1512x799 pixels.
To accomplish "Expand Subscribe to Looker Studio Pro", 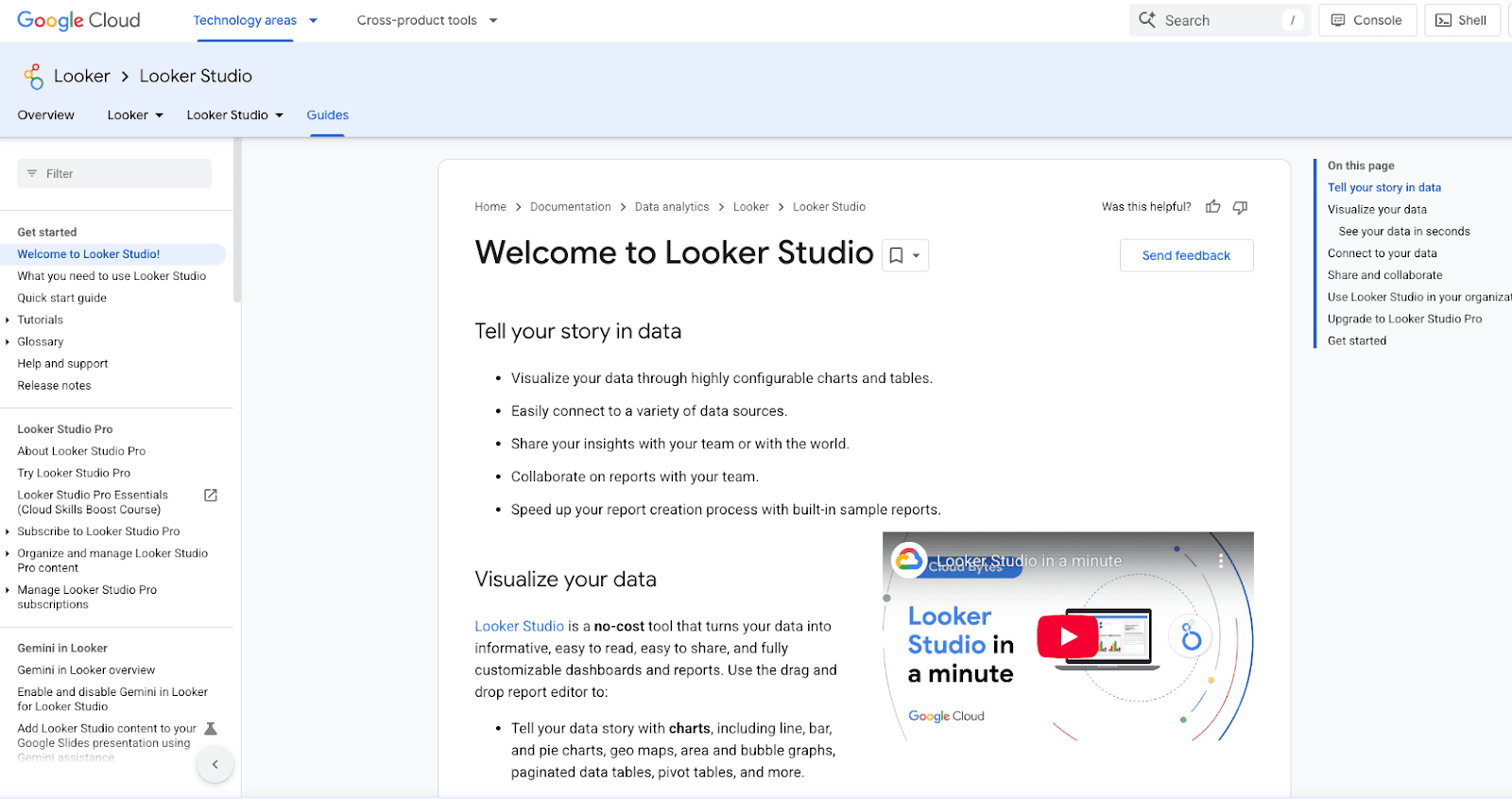I will (8, 532).
